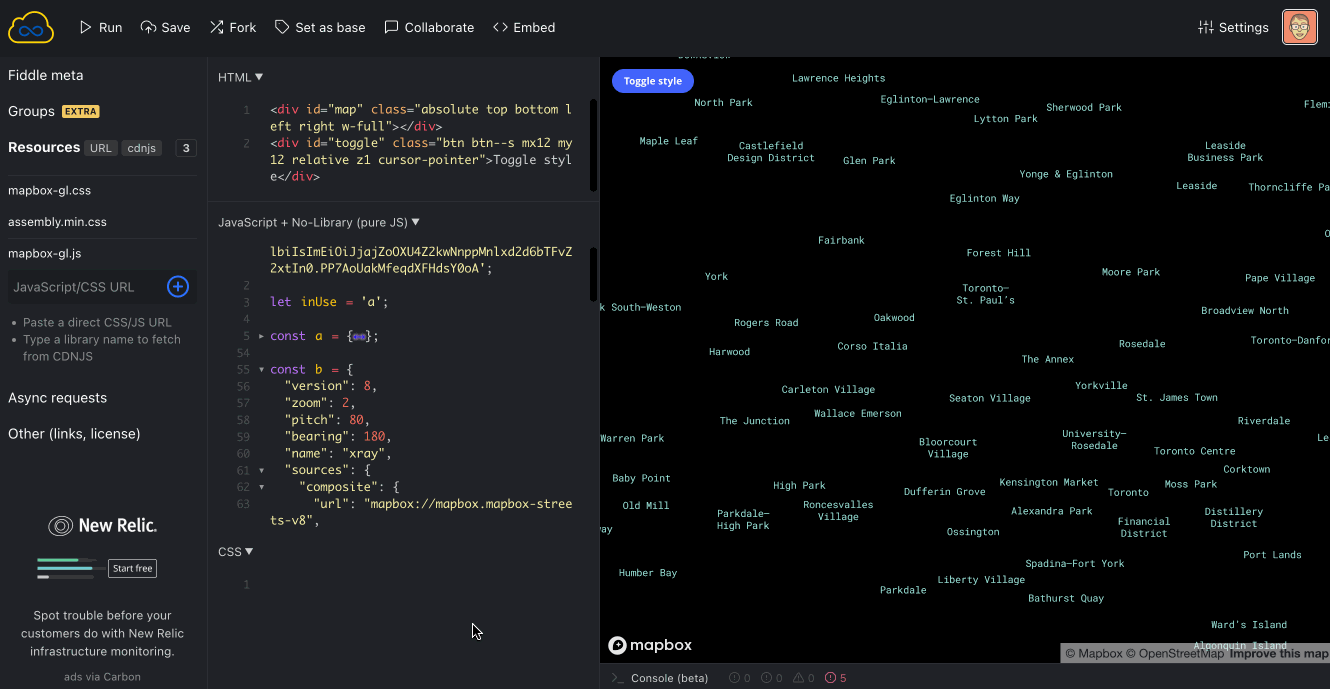Click the JSFiddle logo
The width and height of the screenshot is (1330, 689).
coord(30,27)
